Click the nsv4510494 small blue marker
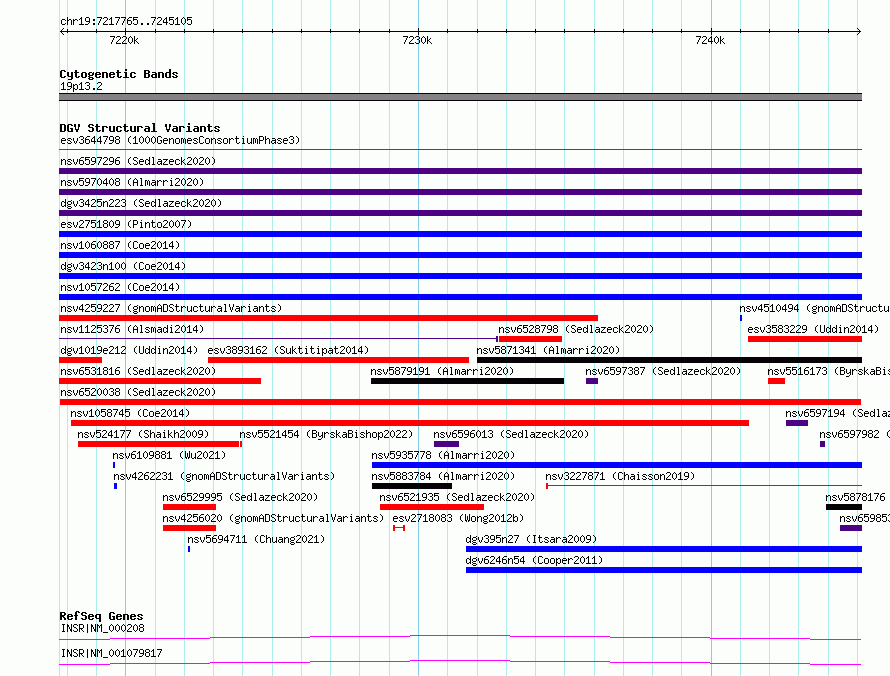 click(741, 318)
